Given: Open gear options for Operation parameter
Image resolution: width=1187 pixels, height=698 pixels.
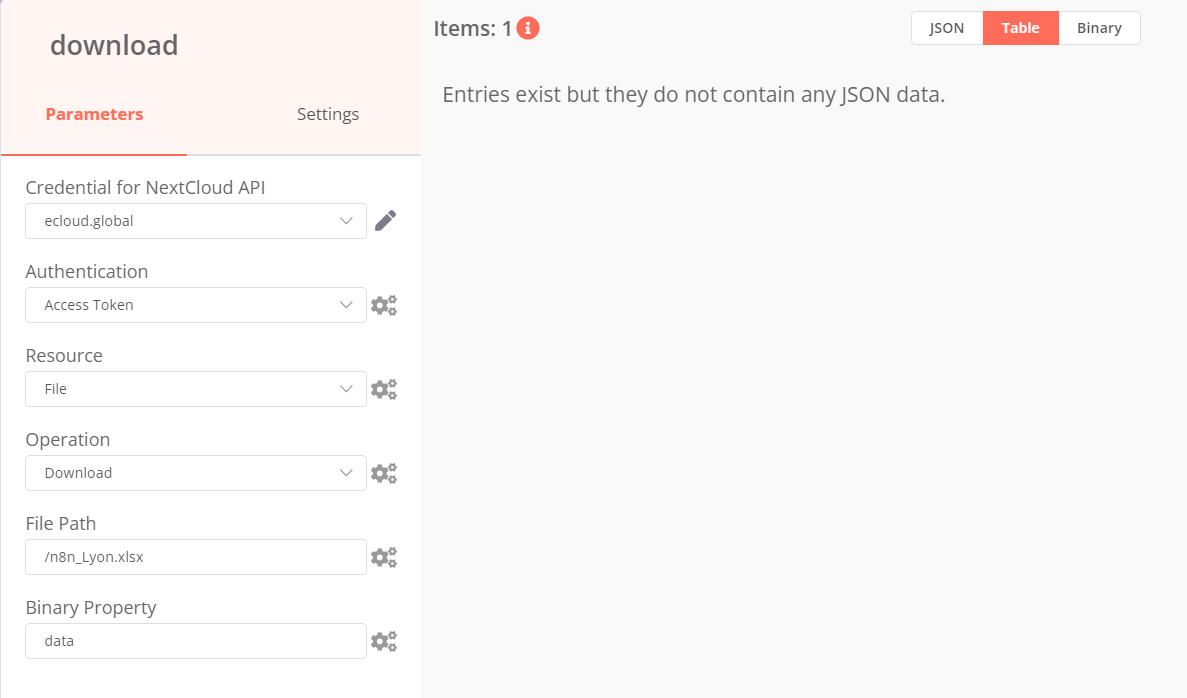Looking at the screenshot, I should click(384, 473).
